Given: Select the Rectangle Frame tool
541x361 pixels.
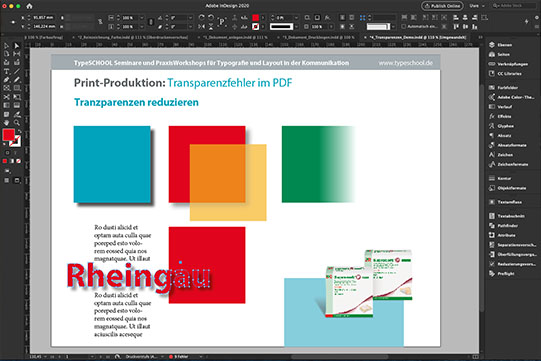Looking at the screenshot, I should (x=7, y=88).
